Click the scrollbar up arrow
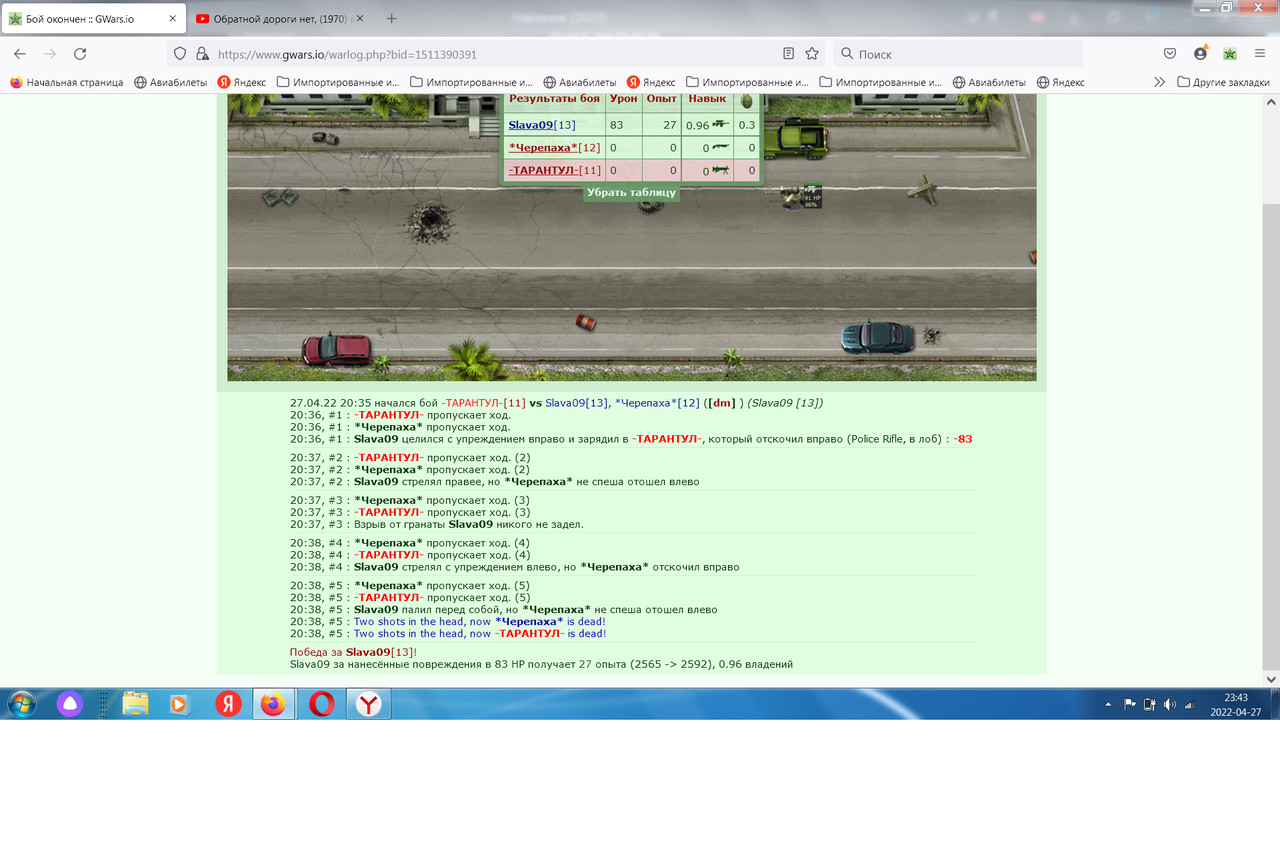 click(1271, 101)
